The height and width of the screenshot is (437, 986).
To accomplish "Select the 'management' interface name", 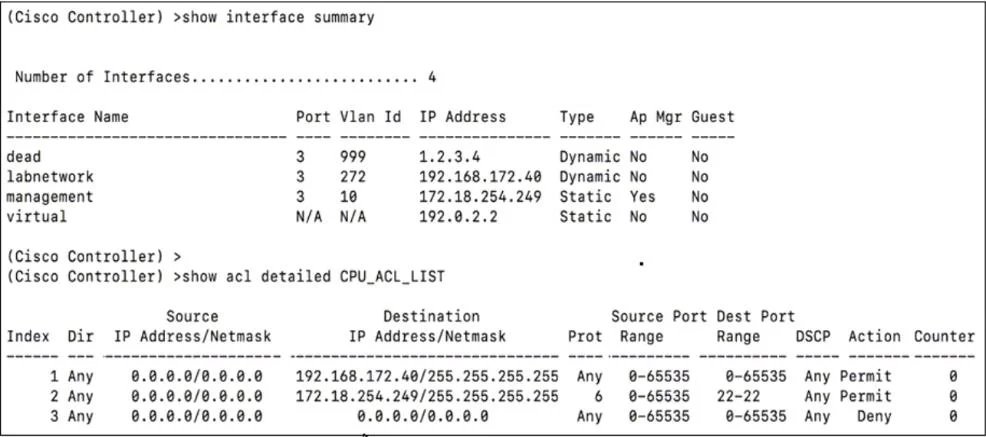I will point(50,197).
